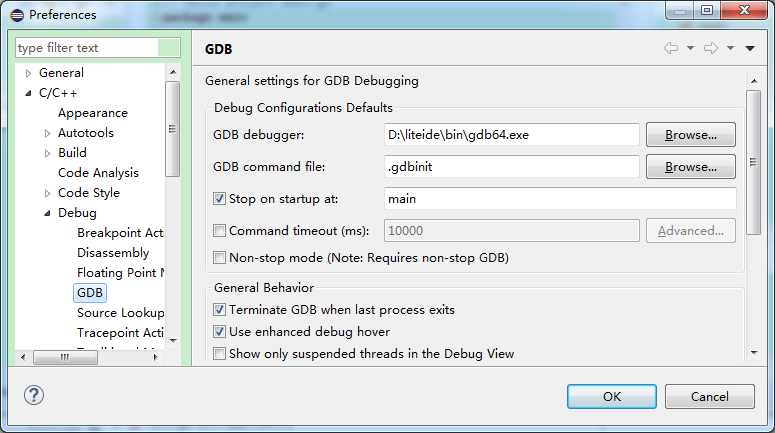This screenshot has width=775, height=433.
Task: Select Tracepoint Actions tree item
Action: tap(120, 333)
